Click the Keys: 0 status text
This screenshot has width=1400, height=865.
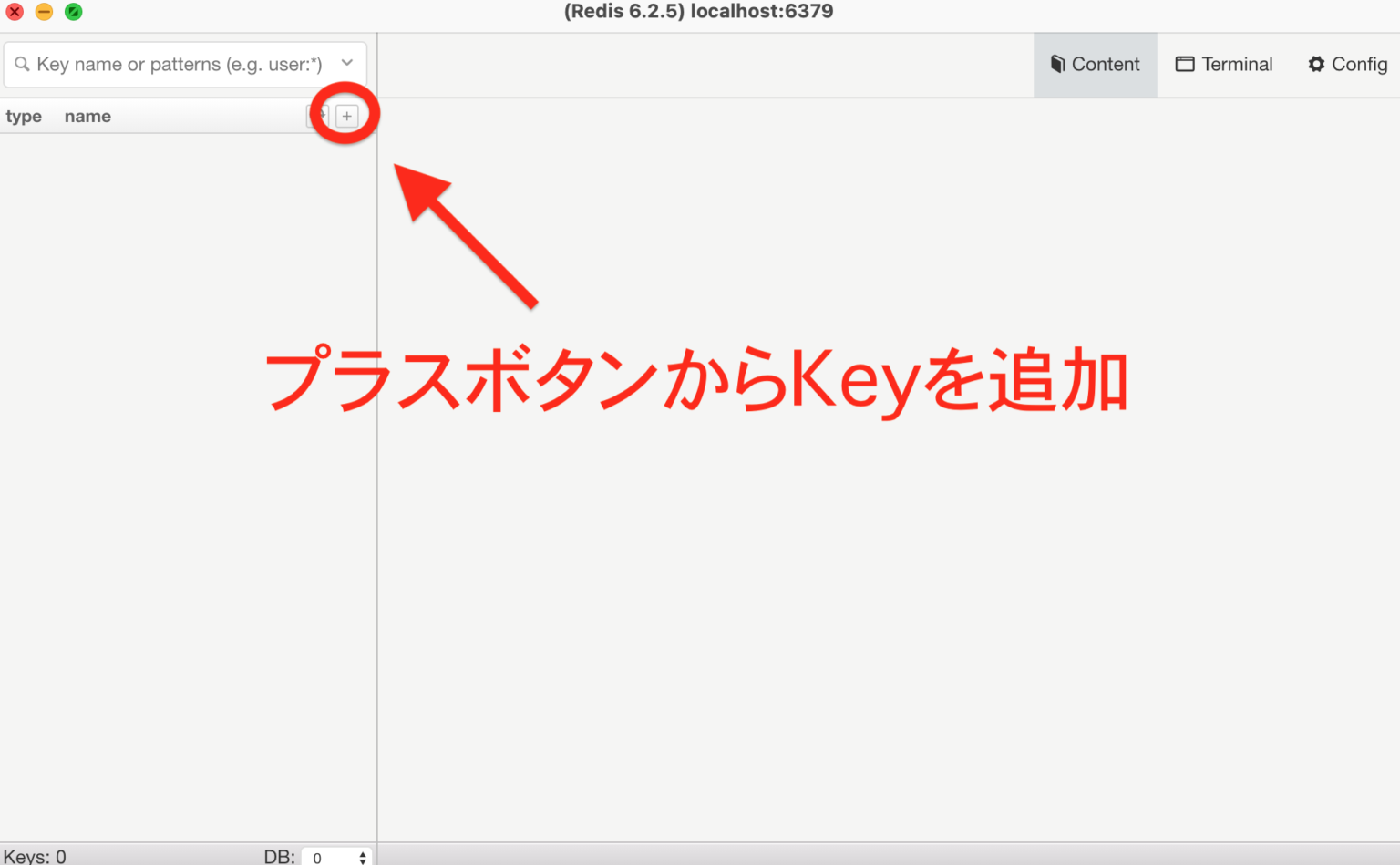click(33, 855)
